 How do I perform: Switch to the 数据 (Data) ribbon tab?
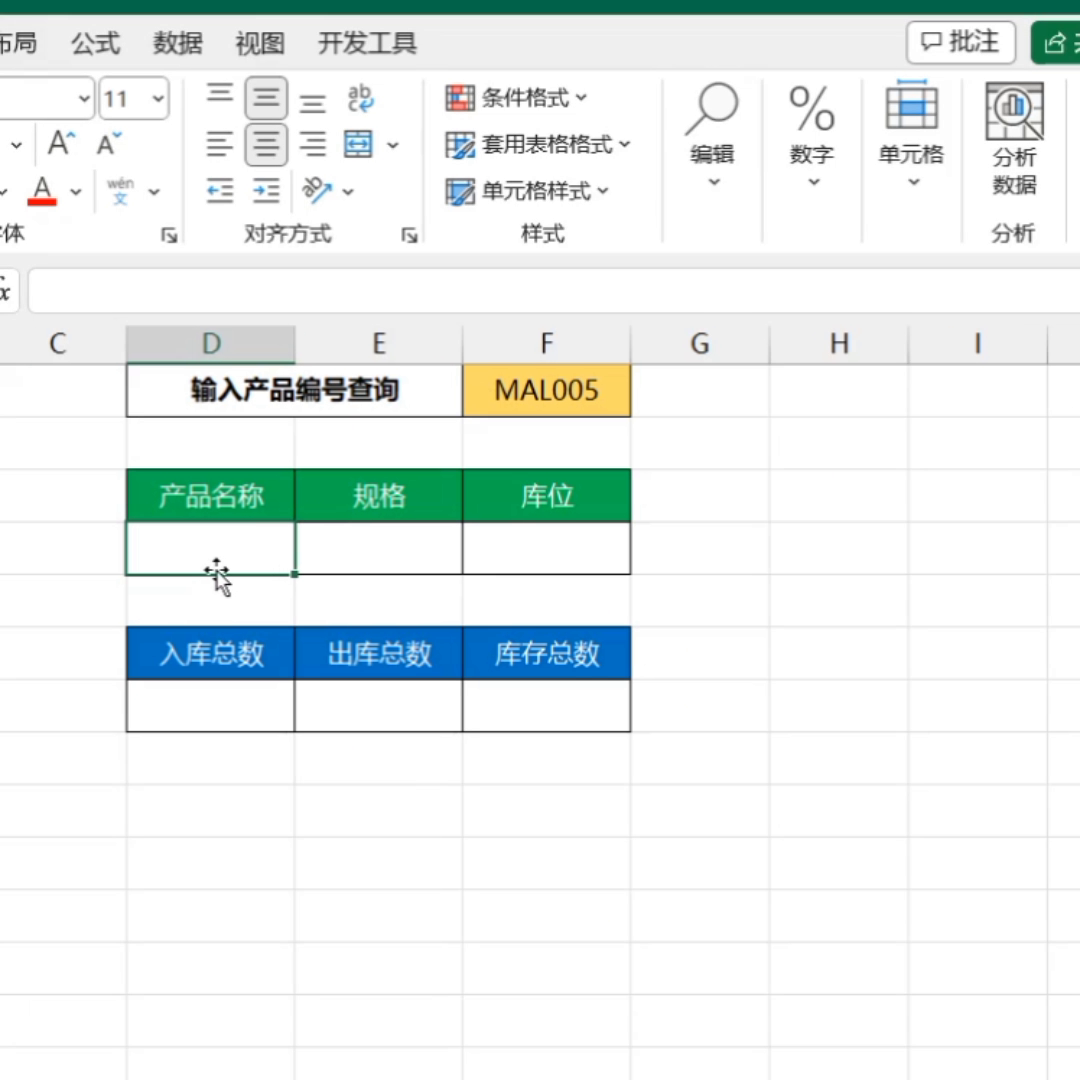tap(177, 43)
